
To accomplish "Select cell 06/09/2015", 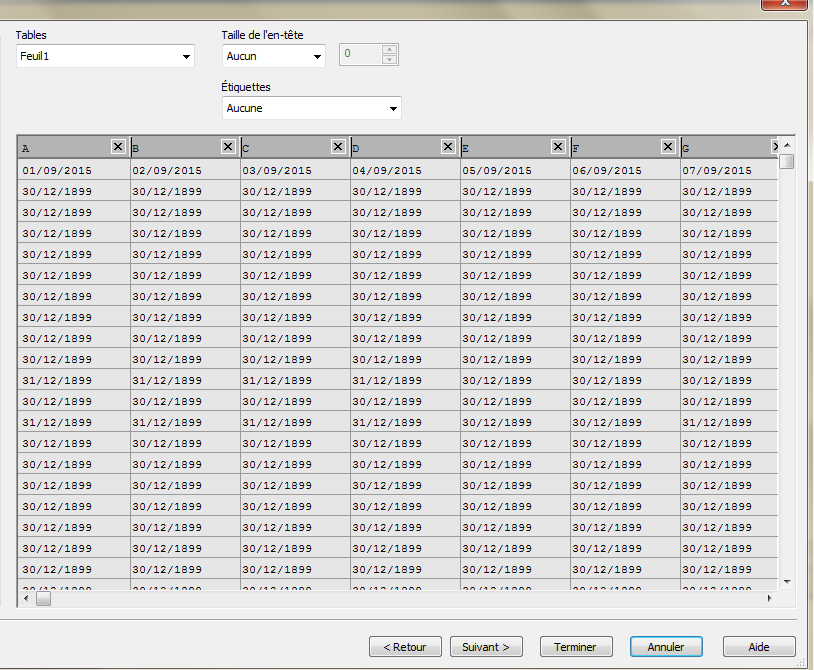I will click(626, 170).
